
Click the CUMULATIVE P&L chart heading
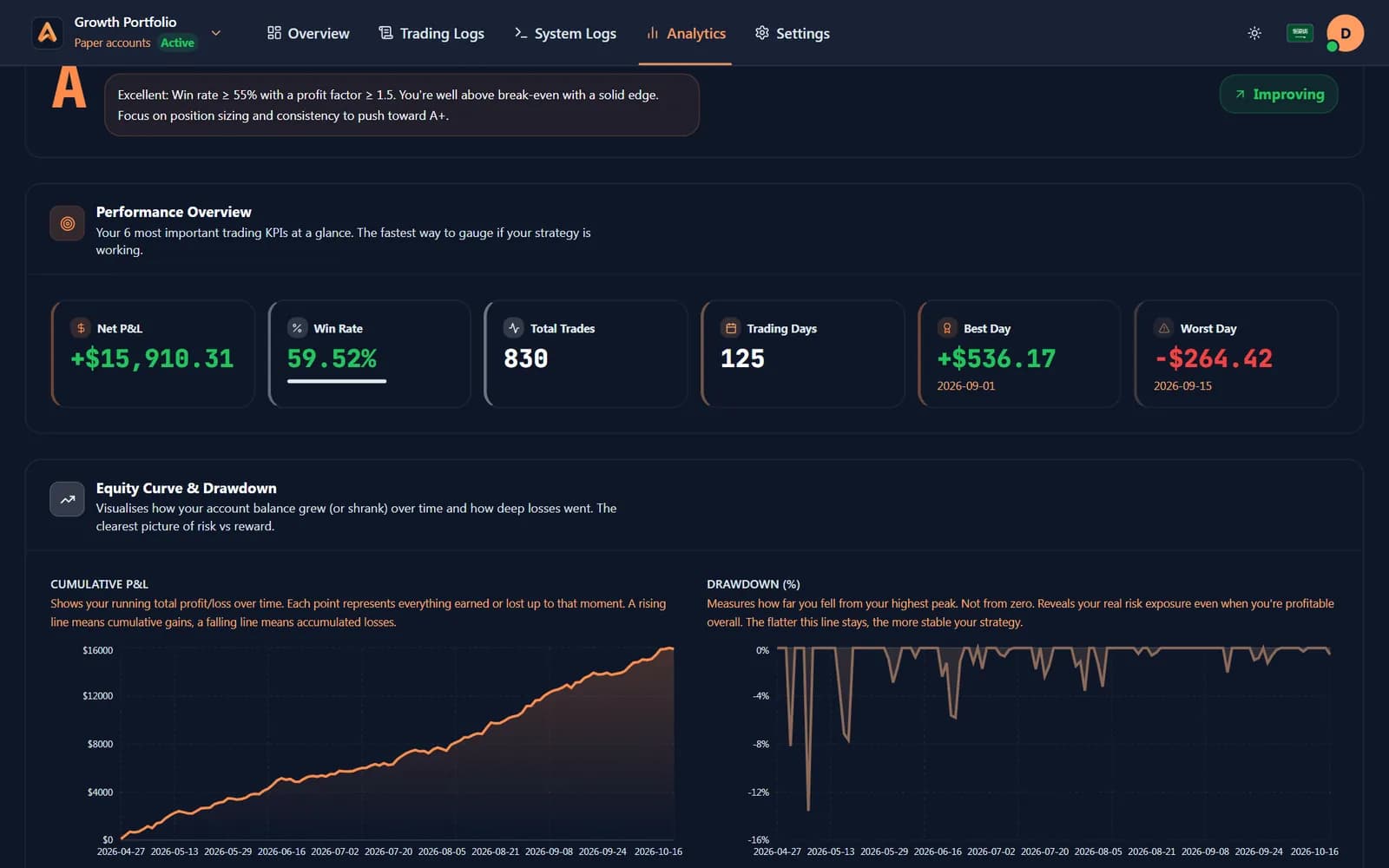pos(99,584)
